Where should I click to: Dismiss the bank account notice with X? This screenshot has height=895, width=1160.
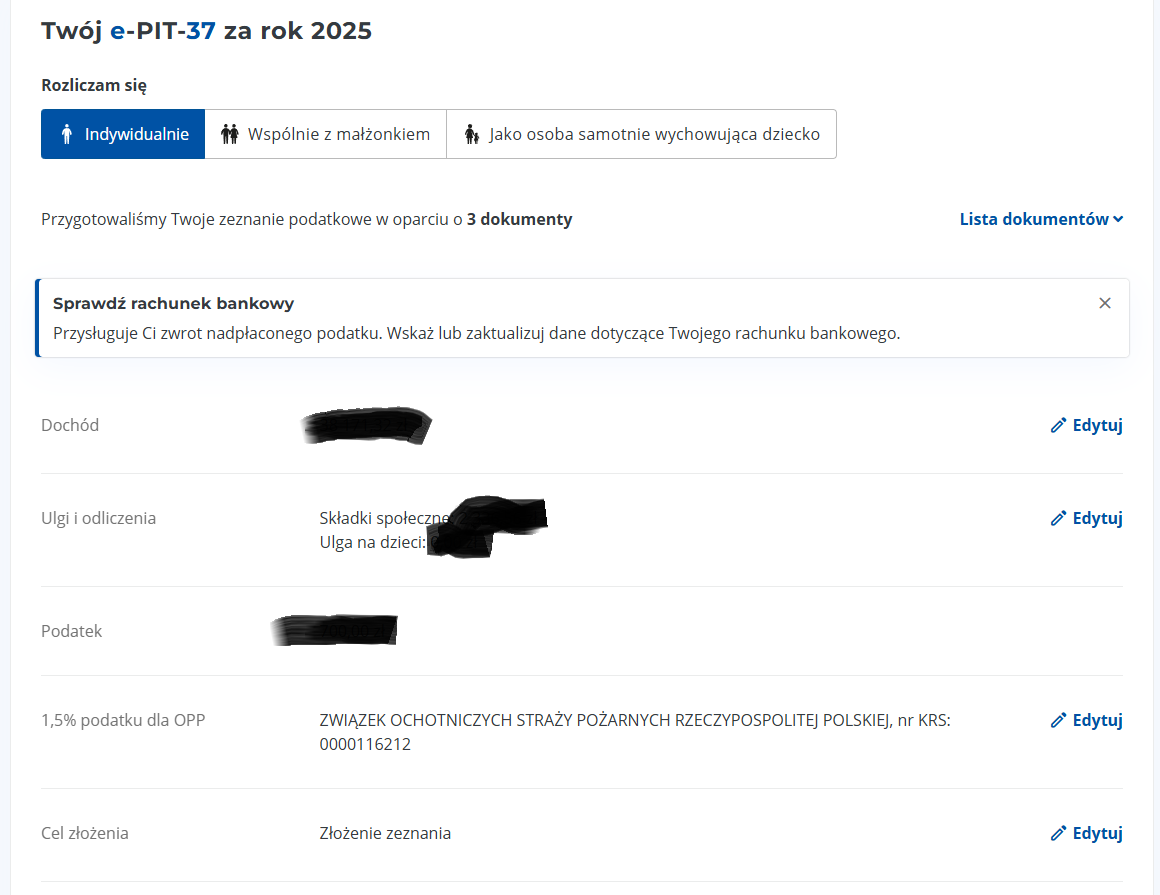tap(1104, 303)
